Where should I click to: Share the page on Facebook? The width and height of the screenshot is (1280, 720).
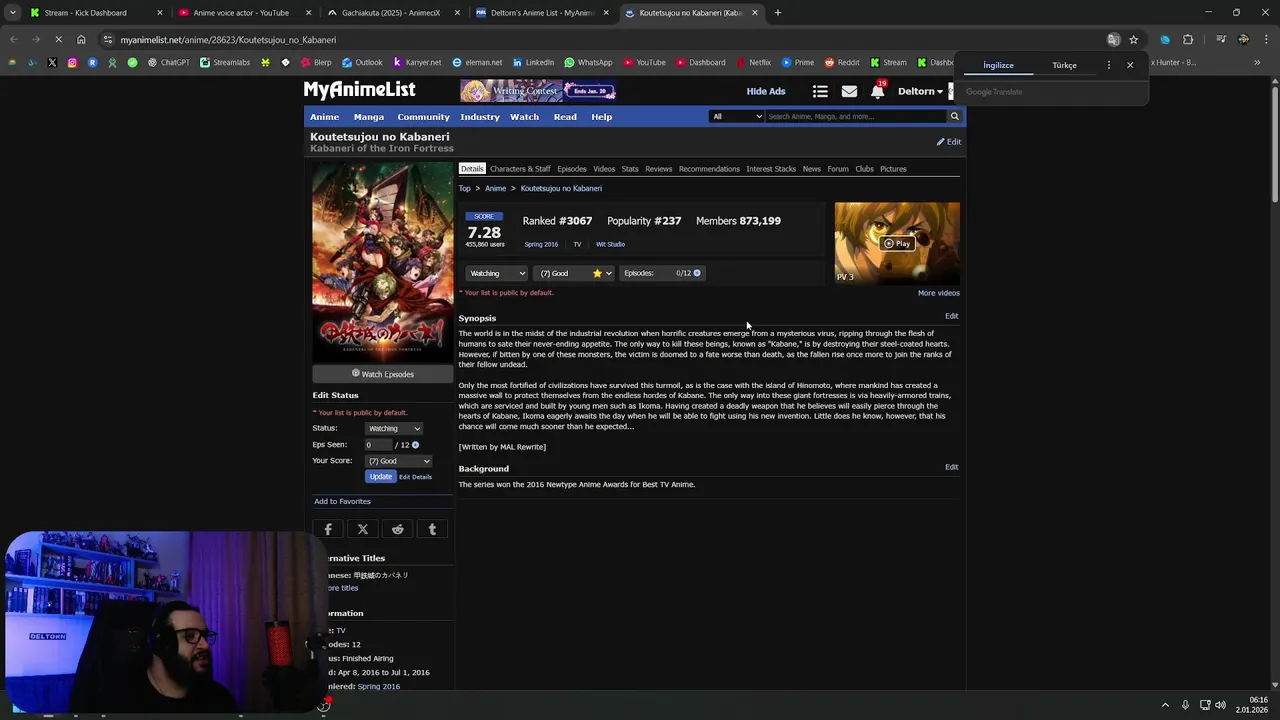click(x=328, y=529)
